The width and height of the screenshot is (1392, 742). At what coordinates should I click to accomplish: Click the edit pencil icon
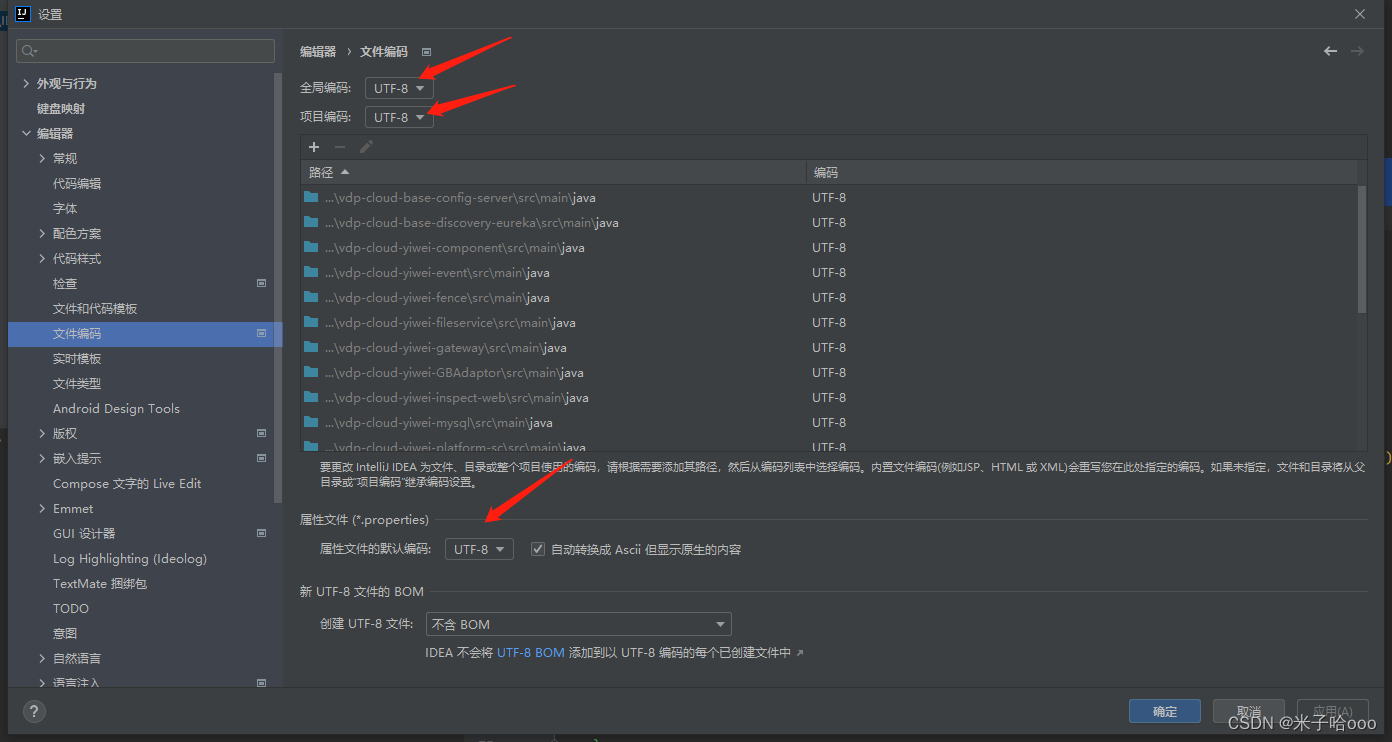pyautogui.click(x=366, y=147)
